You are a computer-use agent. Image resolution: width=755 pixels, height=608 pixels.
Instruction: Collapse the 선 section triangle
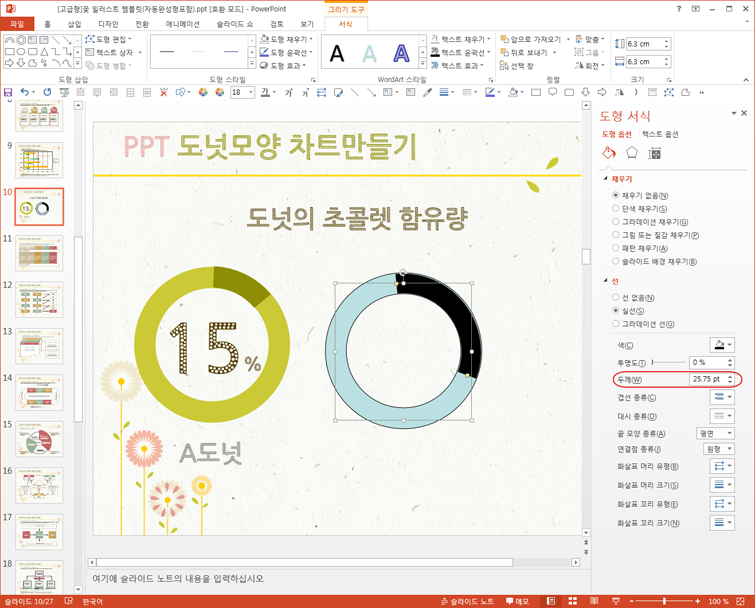pyautogui.click(x=605, y=281)
